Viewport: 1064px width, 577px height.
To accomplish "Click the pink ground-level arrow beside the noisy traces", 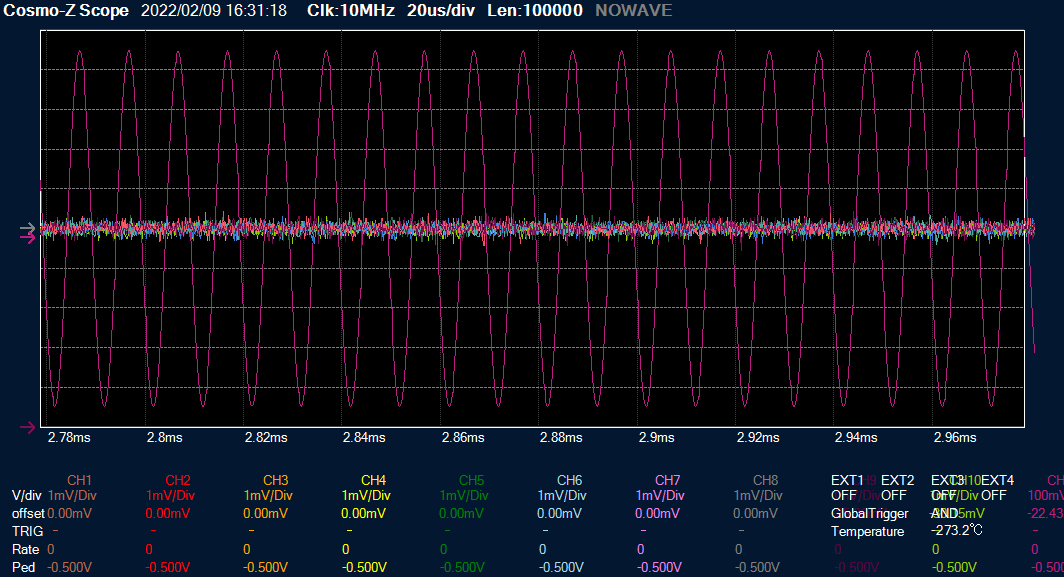I will click(x=27, y=234).
